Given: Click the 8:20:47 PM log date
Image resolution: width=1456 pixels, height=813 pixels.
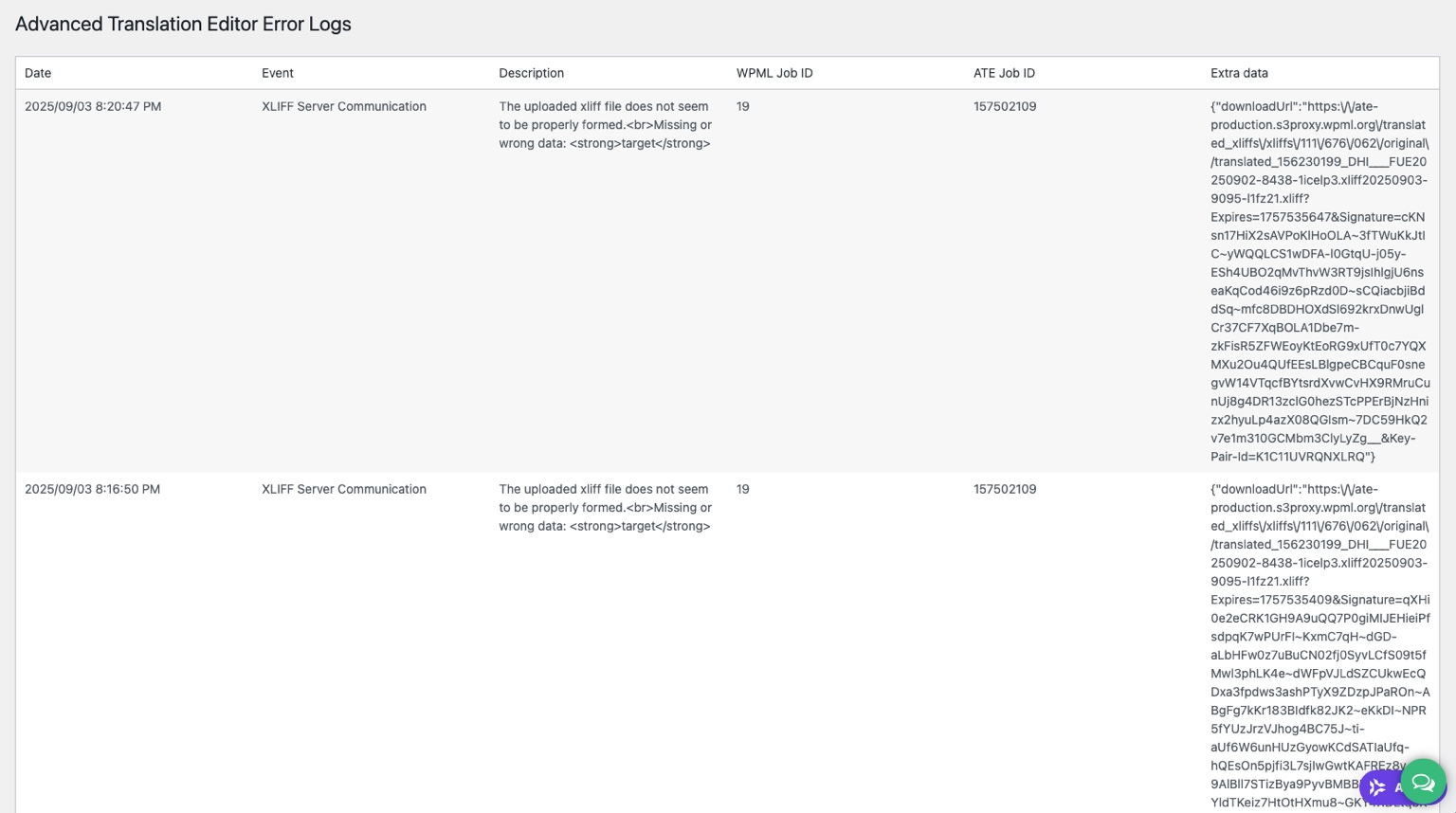Looking at the screenshot, I should click(93, 106).
